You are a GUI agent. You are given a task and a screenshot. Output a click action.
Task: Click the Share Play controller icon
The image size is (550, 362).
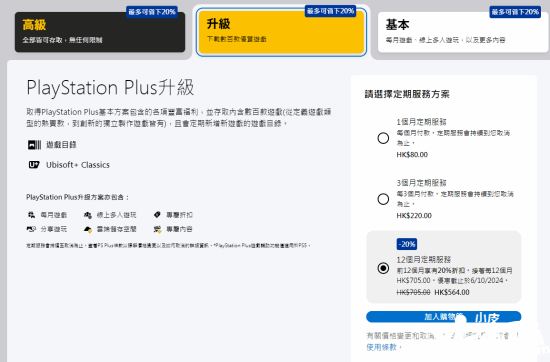pos(31,229)
